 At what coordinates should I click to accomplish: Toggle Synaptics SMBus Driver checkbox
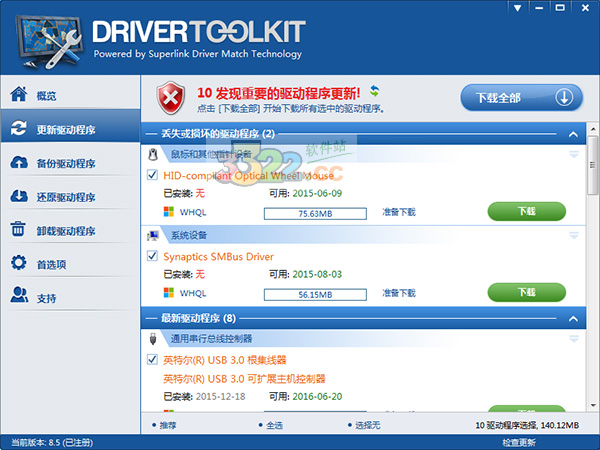153,256
